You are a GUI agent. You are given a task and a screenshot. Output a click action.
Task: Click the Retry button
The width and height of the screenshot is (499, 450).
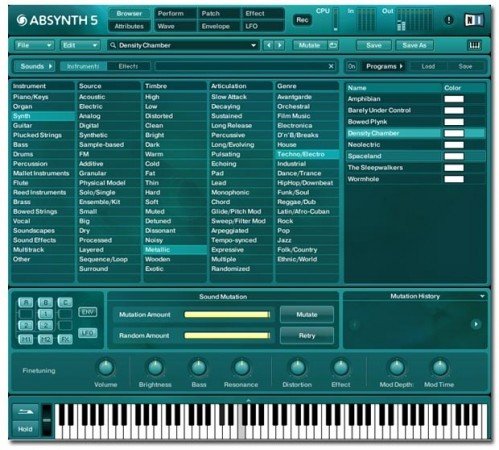tap(307, 335)
